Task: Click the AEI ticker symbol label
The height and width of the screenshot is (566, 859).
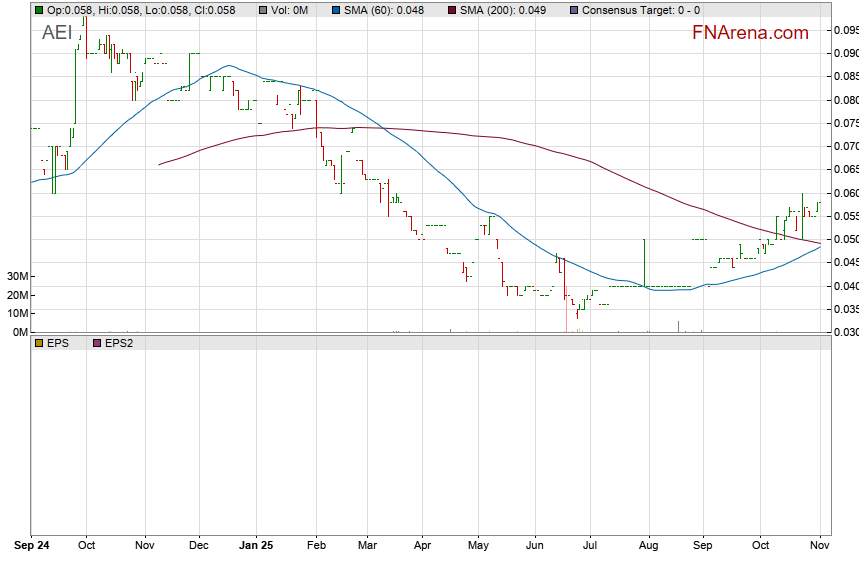Action: 57,32
